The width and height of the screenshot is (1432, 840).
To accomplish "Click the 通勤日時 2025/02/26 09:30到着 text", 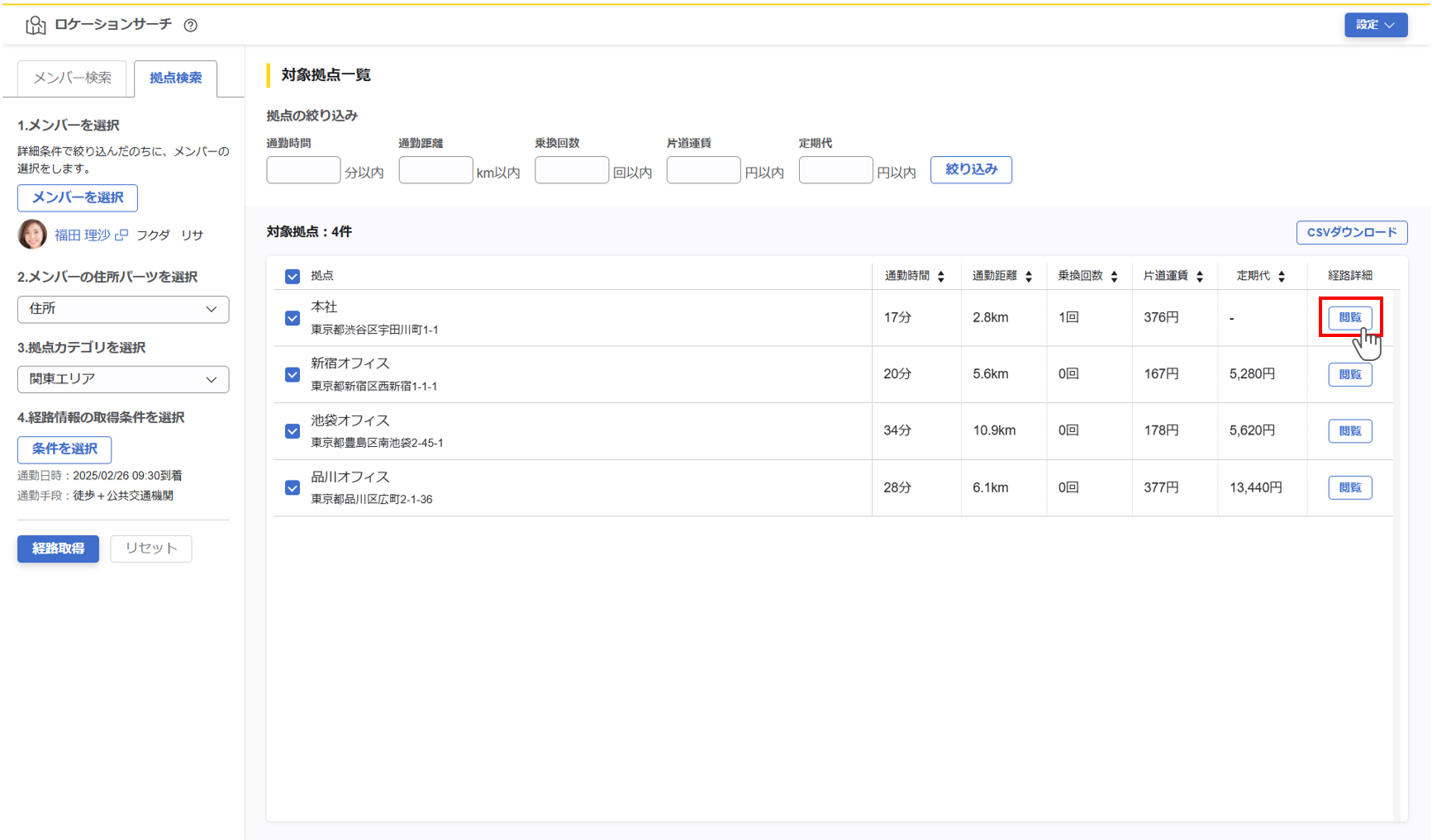I will tap(100, 476).
